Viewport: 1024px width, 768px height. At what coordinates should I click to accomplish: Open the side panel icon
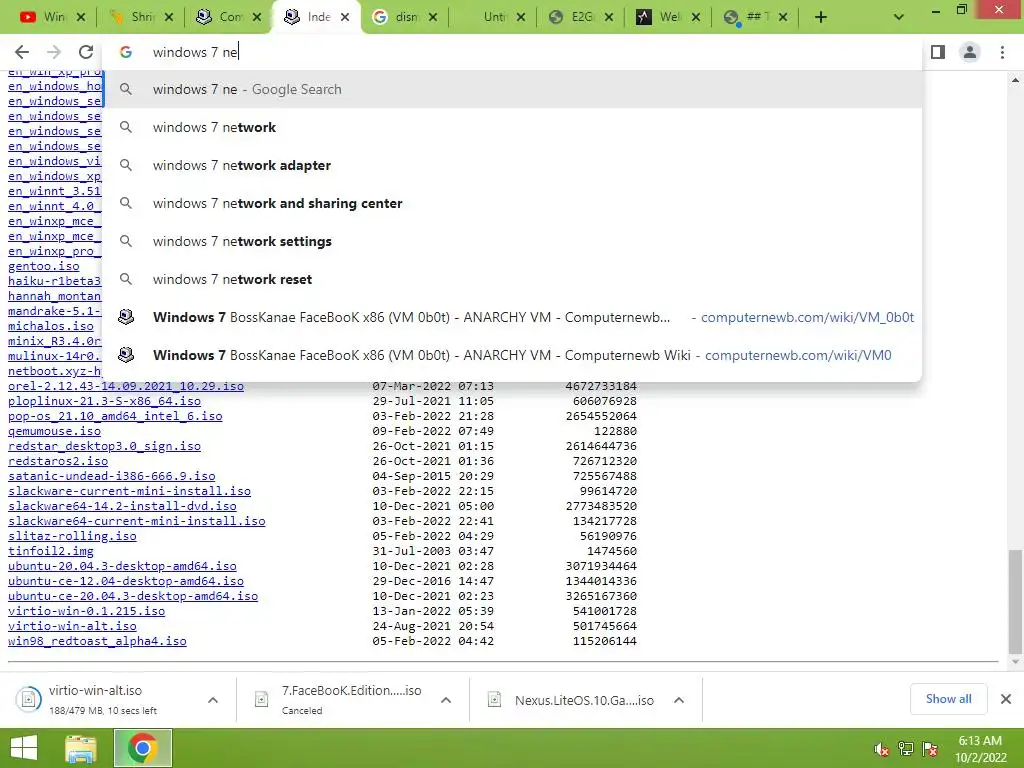tap(938, 52)
